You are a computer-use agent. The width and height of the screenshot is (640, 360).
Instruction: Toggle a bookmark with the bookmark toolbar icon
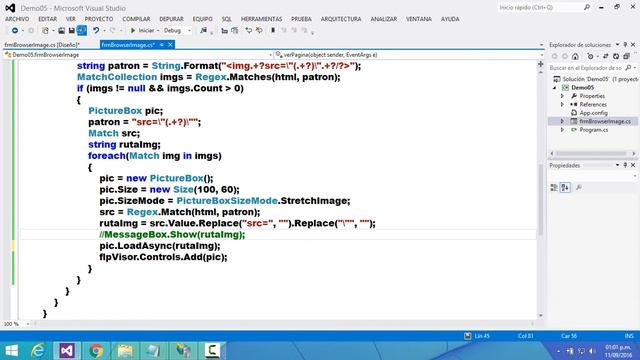click(273, 31)
